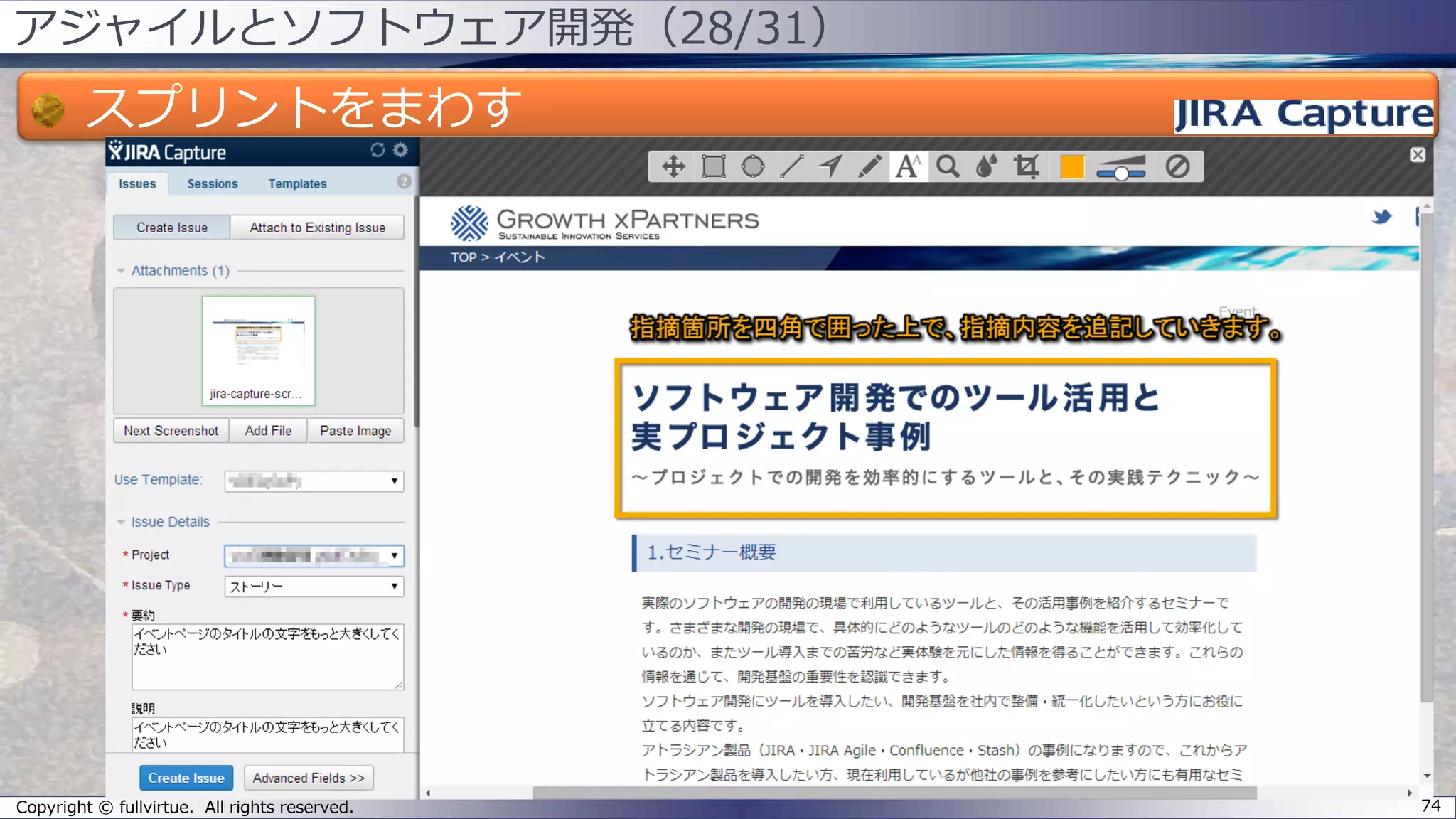Select the arrow drawing tool
This screenshot has width=1456, height=819.
click(x=830, y=167)
